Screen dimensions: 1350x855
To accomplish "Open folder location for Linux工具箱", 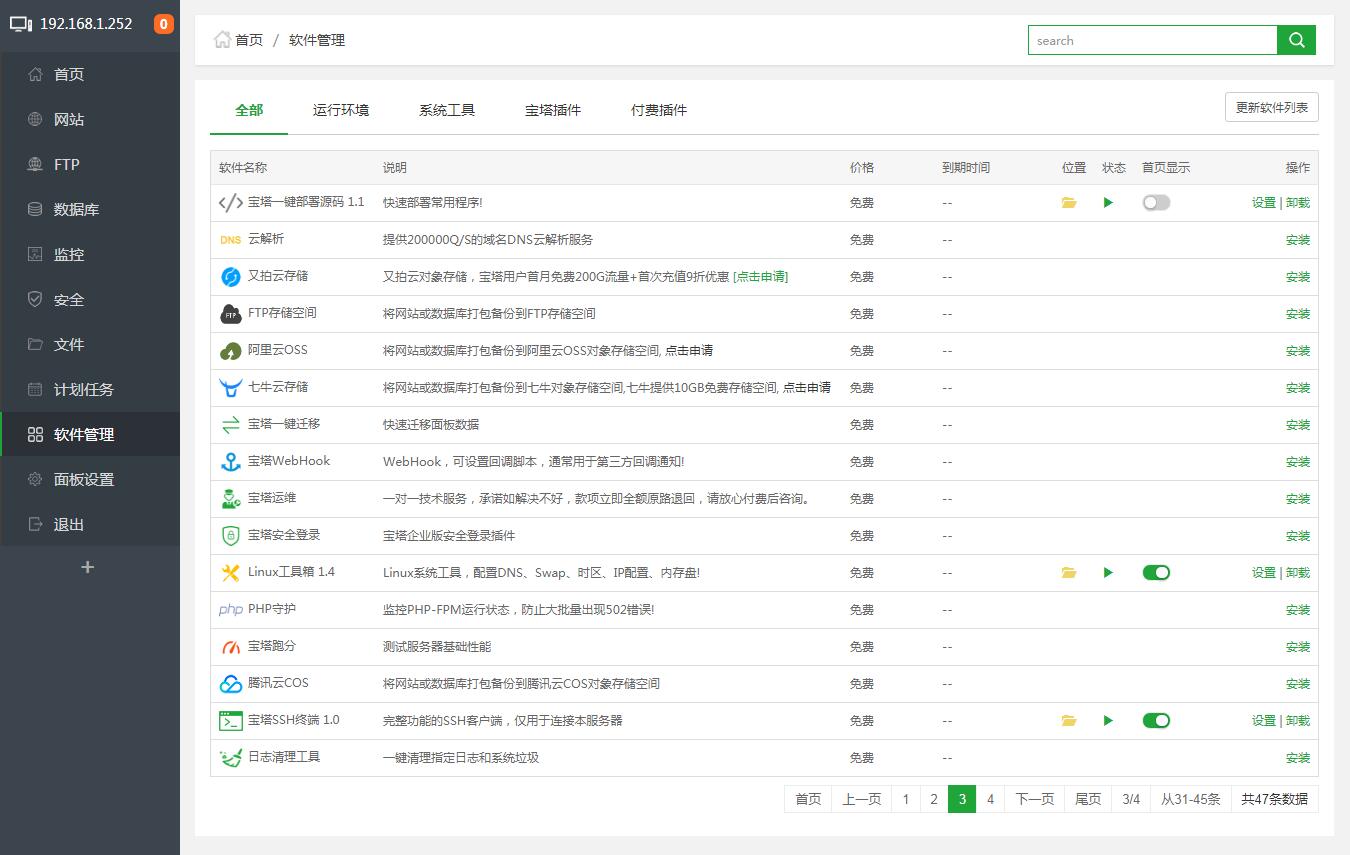I will coord(1069,573).
